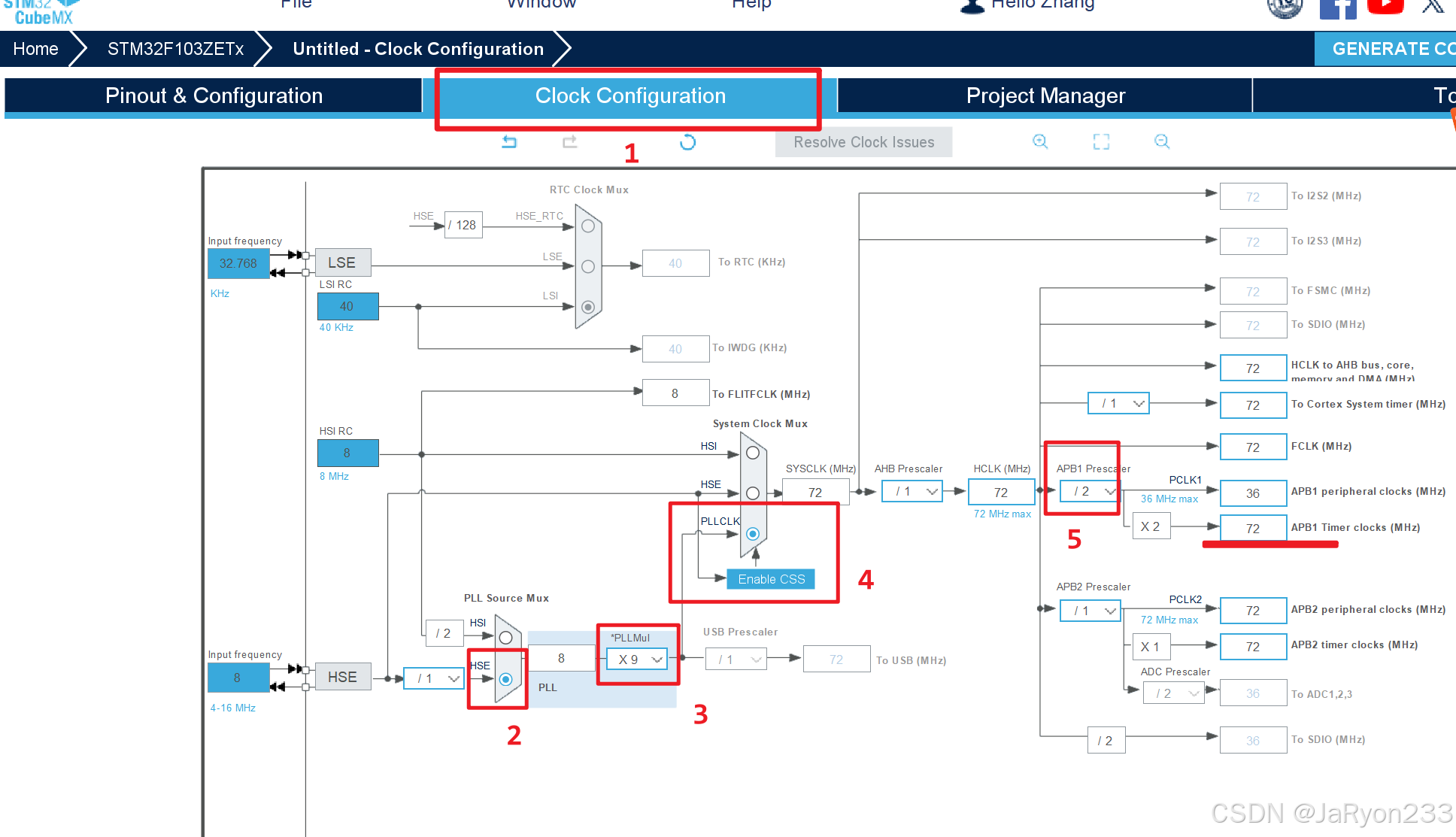The height and width of the screenshot is (837, 1456).
Task: Open the Facebook icon in header
Action: (1337, 9)
